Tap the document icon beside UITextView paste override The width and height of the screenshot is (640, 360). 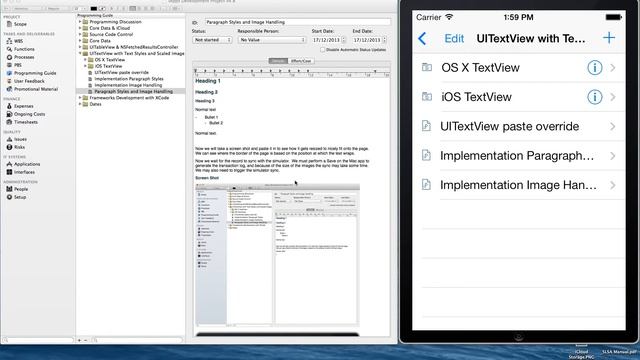pos(426,126)
